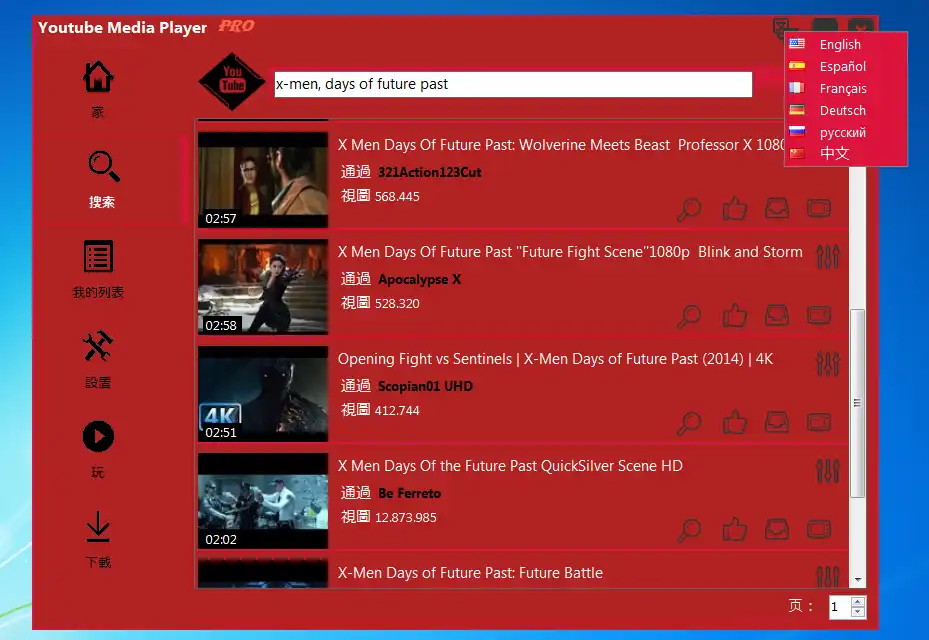The height and width of the screenshot is (640, 929).
Task: Open sliders options for QuickSilver Scene HD video
Action: tap(828, 472)
